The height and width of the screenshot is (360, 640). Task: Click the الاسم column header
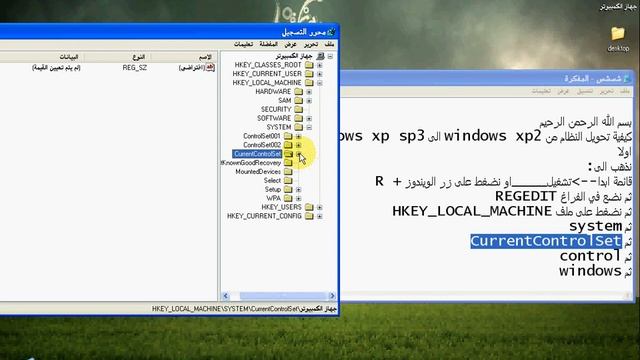184,57
